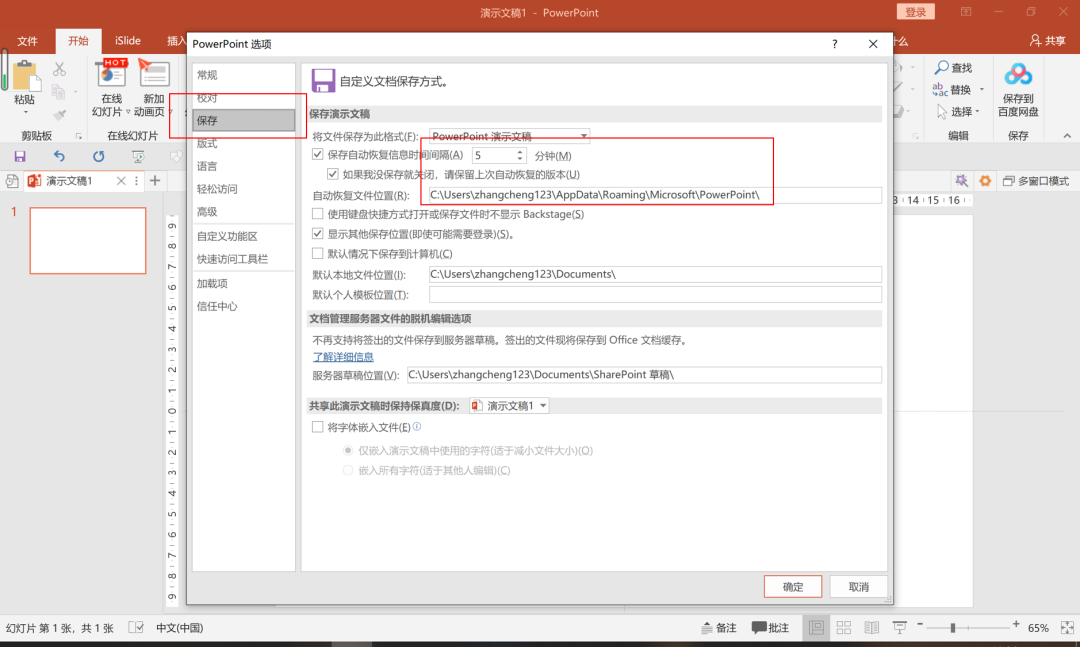Toggle embed fonts in file checkbox
Viewport: 1080px width, 647px height.
pos(318,427)
